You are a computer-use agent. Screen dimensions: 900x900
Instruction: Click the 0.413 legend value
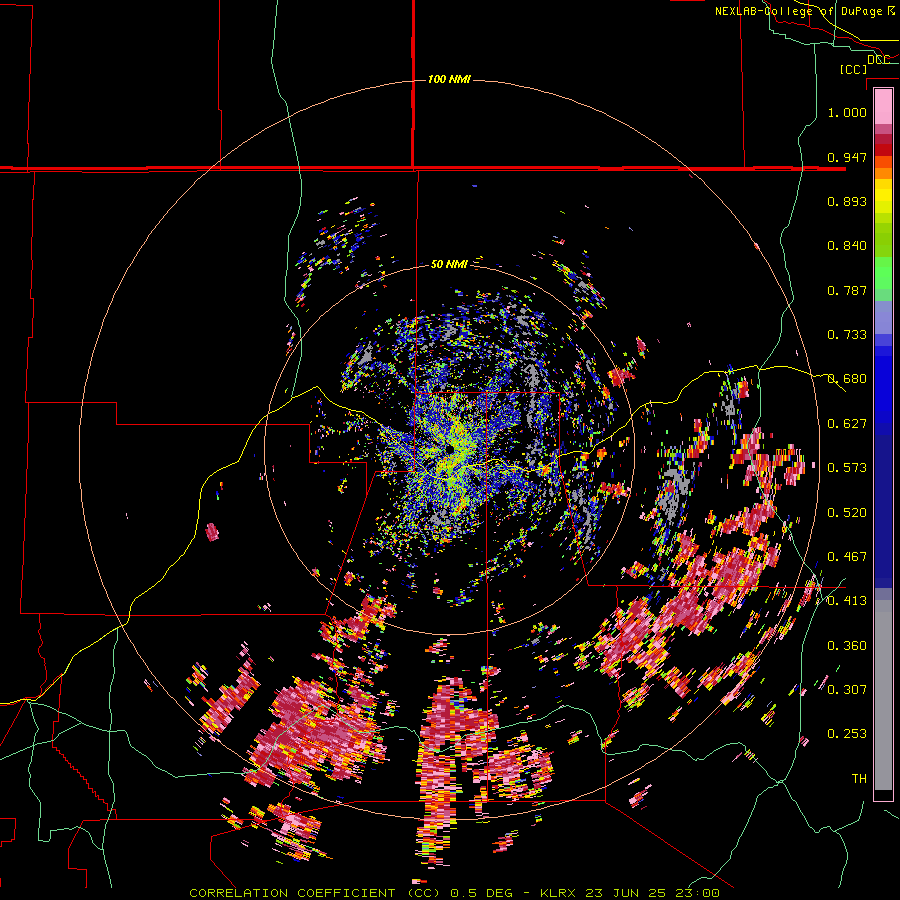coord(847,601)
